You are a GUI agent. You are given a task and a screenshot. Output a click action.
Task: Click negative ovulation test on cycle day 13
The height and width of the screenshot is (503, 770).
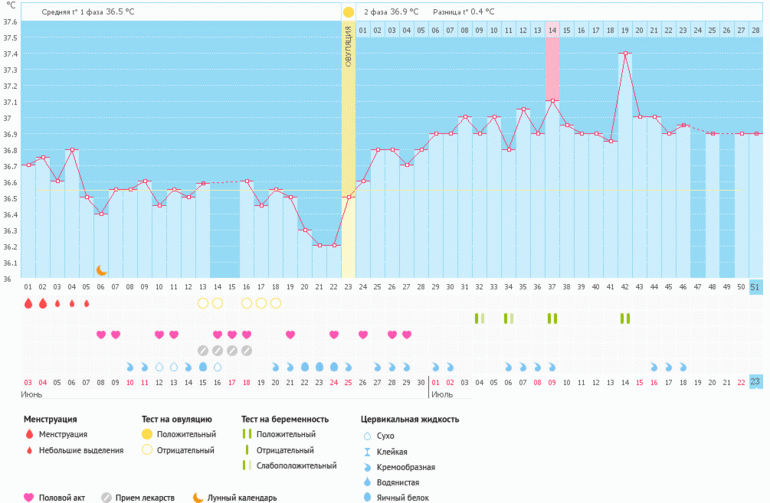[x=203, y=303]
